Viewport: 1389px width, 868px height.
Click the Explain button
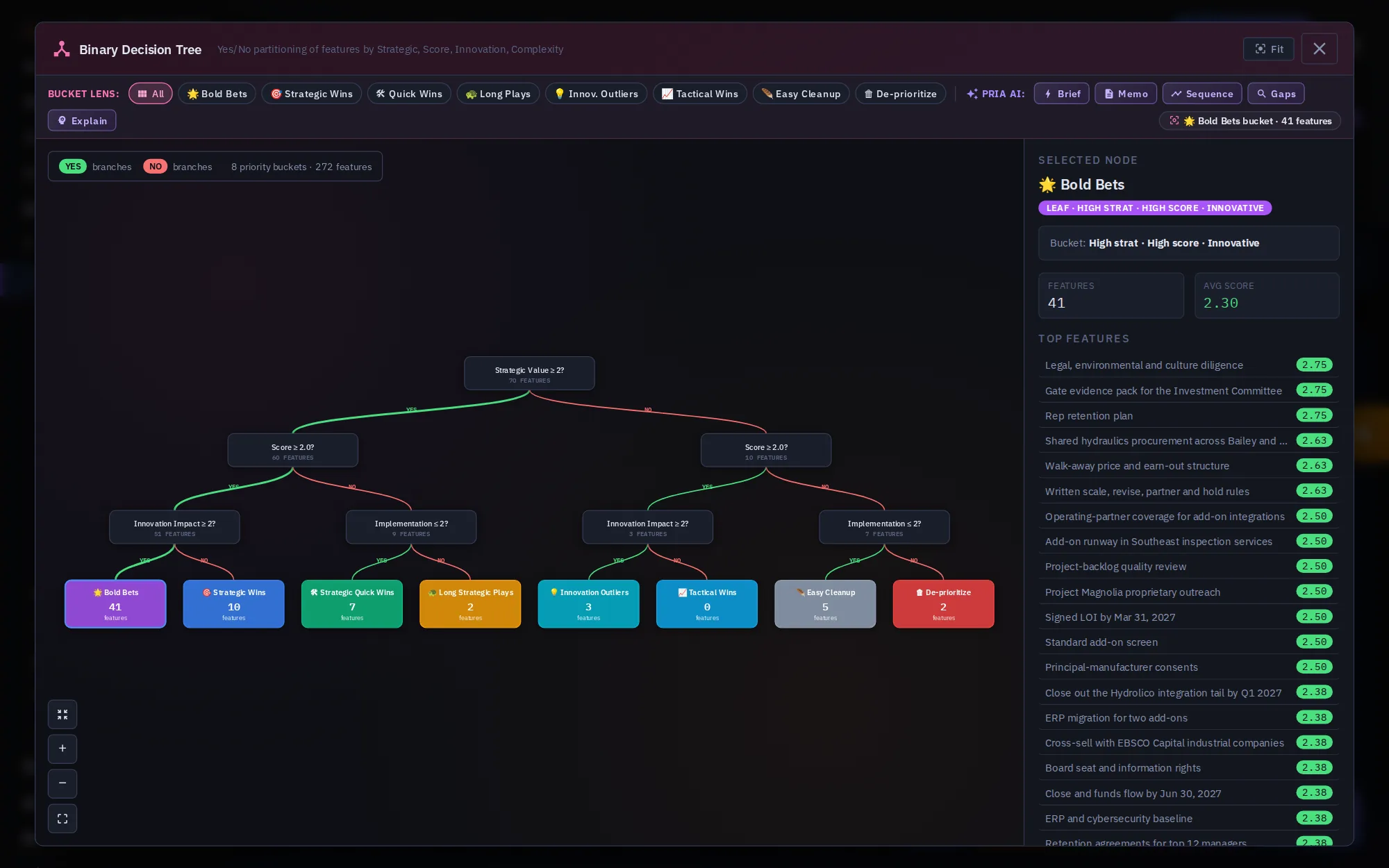coord(82,121)
